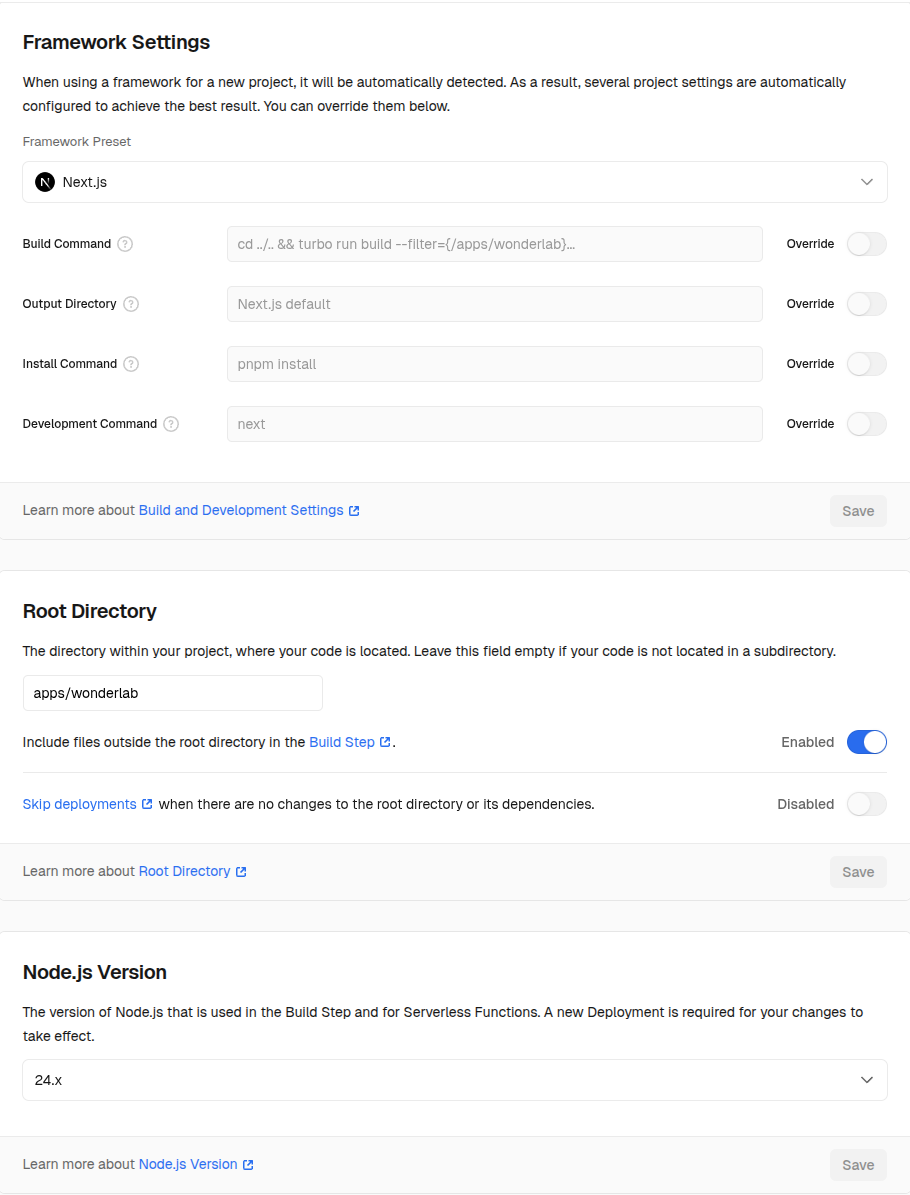Click the help icon next to Build Command
This screenshot has width=910, height=1195.
125,244
